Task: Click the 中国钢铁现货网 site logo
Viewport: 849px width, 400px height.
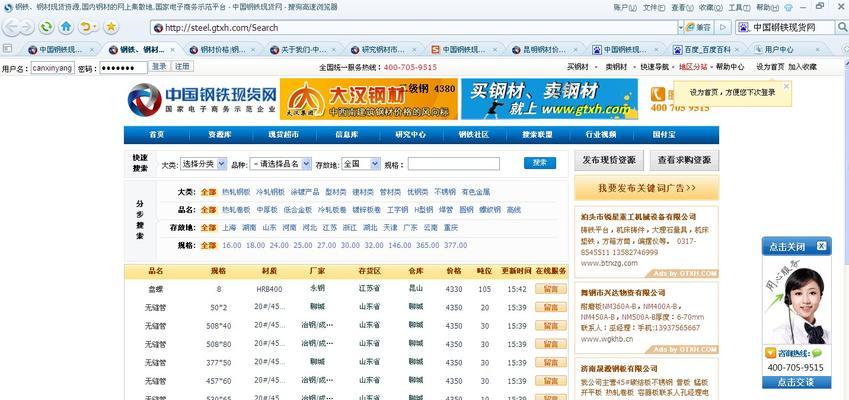Action: (x=201, y=100)
